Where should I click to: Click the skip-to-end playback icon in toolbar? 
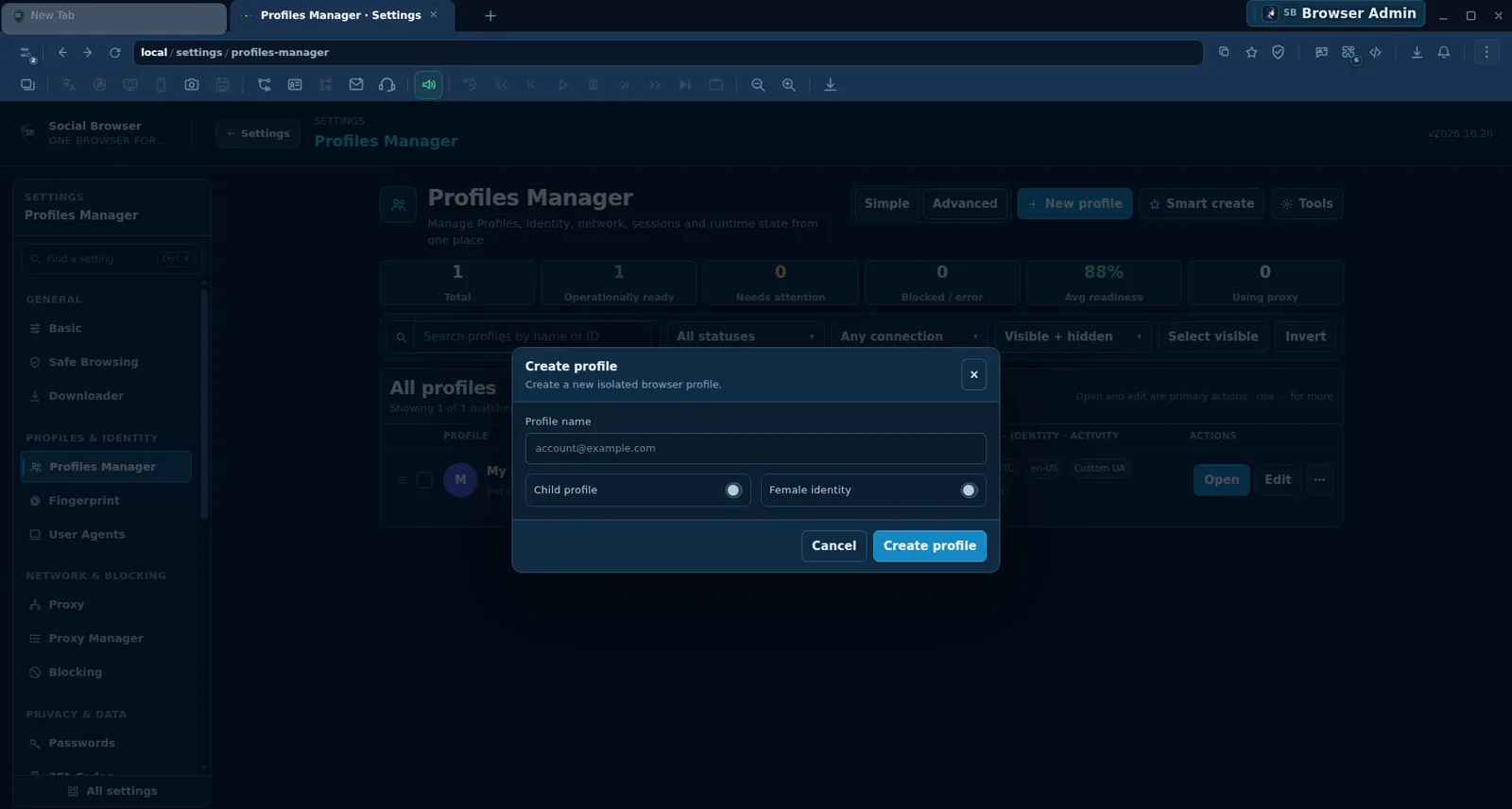[x=685, y=85]
